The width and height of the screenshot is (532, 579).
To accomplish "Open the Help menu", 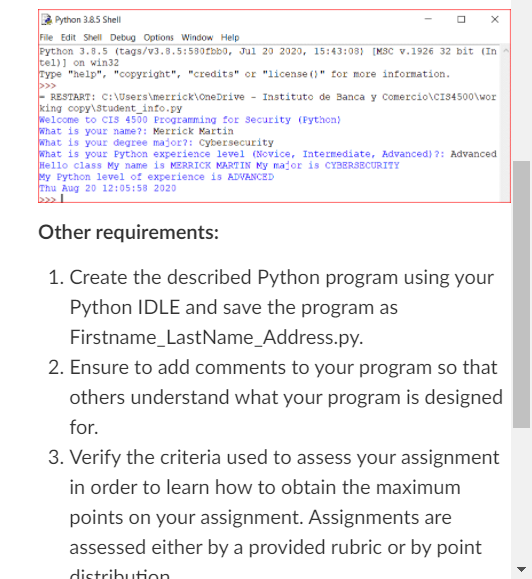I will click(x=230, y=37).
